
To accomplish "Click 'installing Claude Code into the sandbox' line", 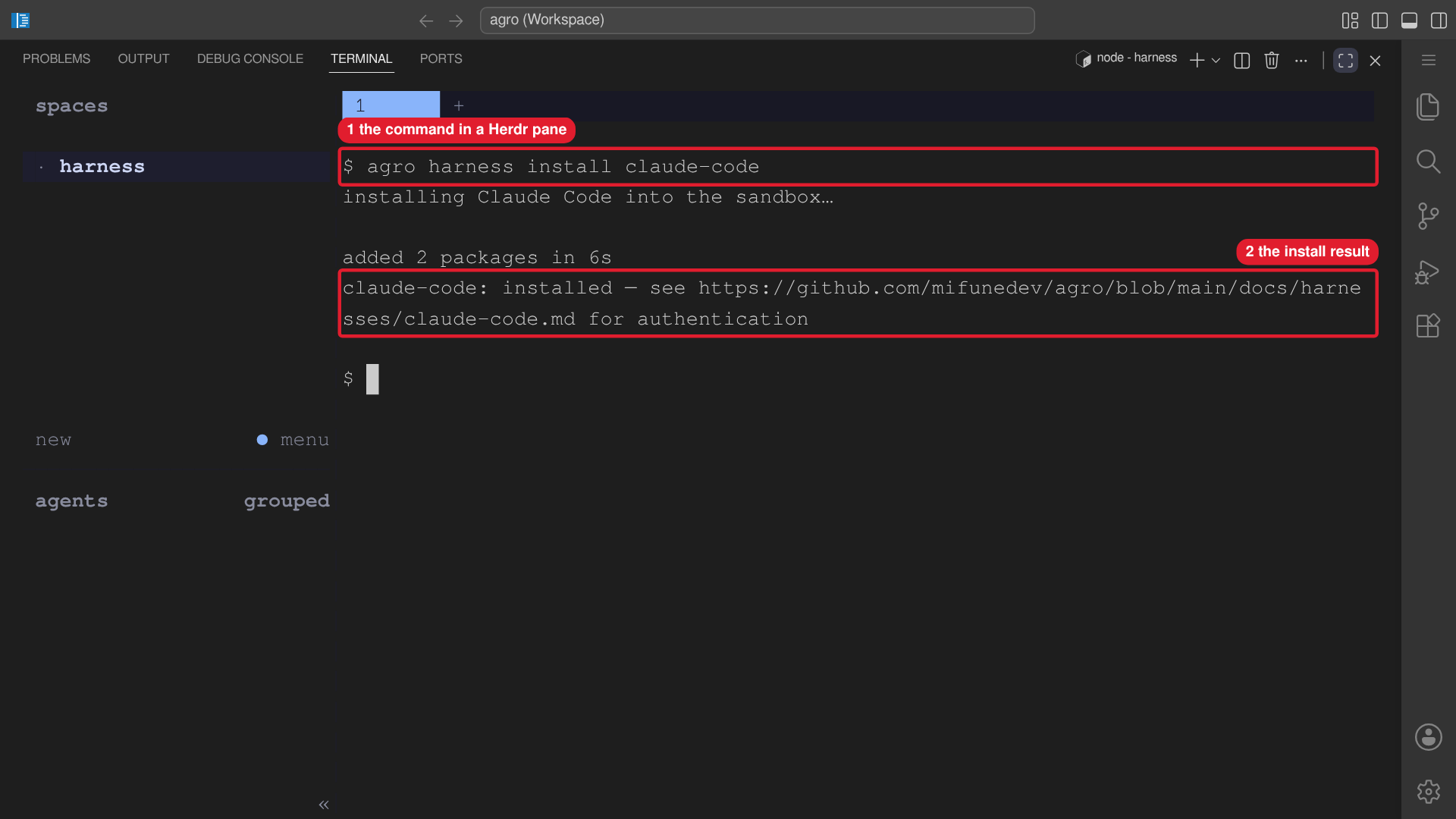I will (x=588, y=197).
